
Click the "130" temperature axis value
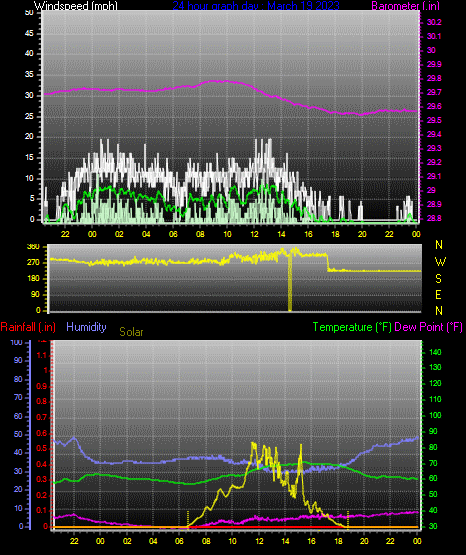click(435, 367)
